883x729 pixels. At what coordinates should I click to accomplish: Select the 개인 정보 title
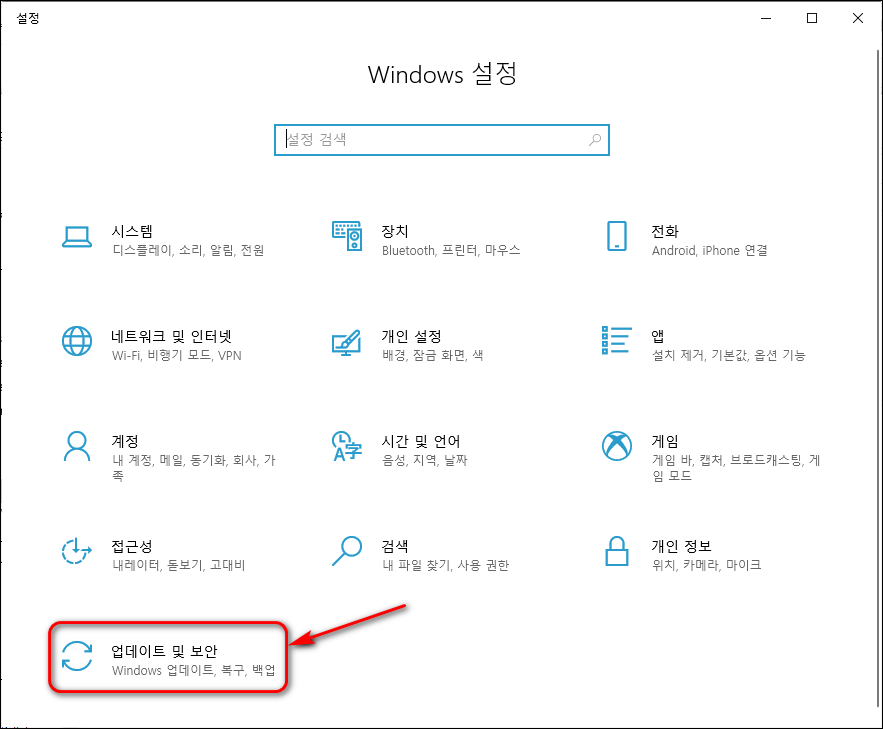tap(681, 547)
